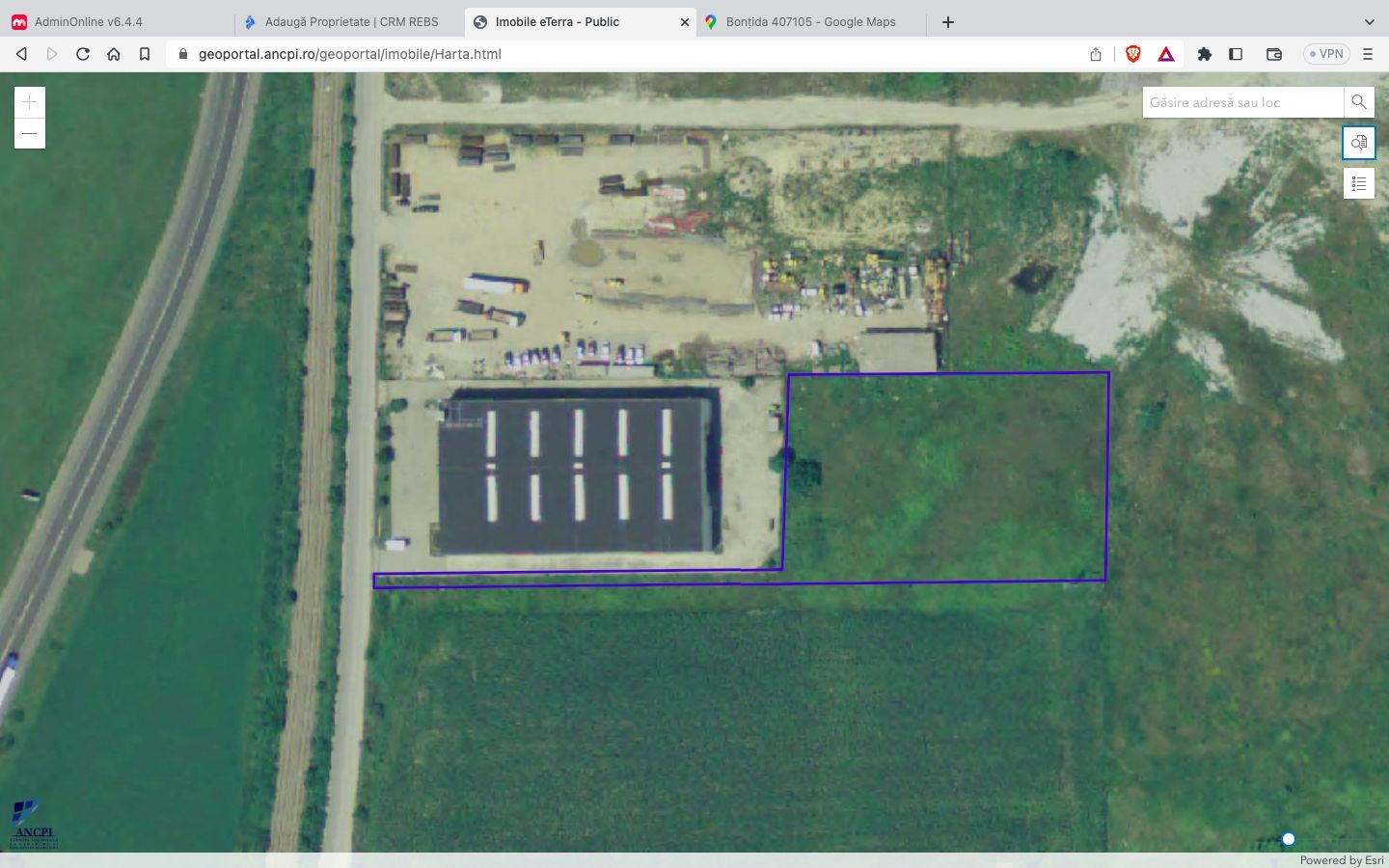This screenshot has width=1389, height=868.
Task: Open the Brave Shields icon
Action: (x=1133, y=54)
